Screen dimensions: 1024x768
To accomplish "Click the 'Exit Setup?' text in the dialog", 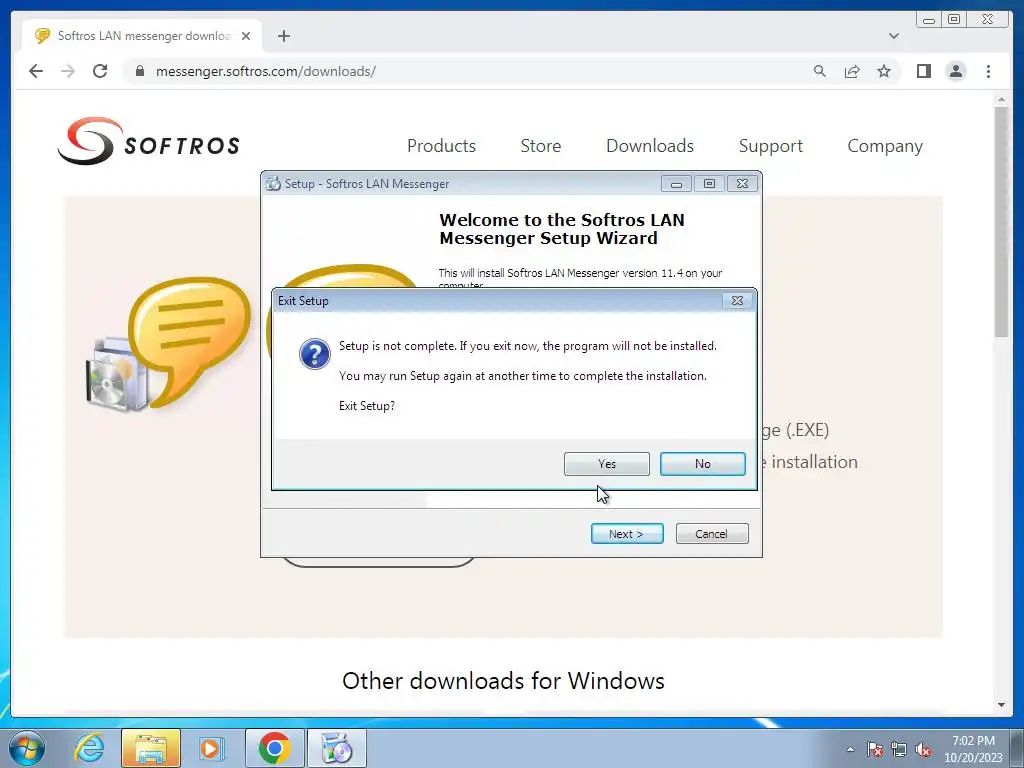I will [x=366, y=406].
